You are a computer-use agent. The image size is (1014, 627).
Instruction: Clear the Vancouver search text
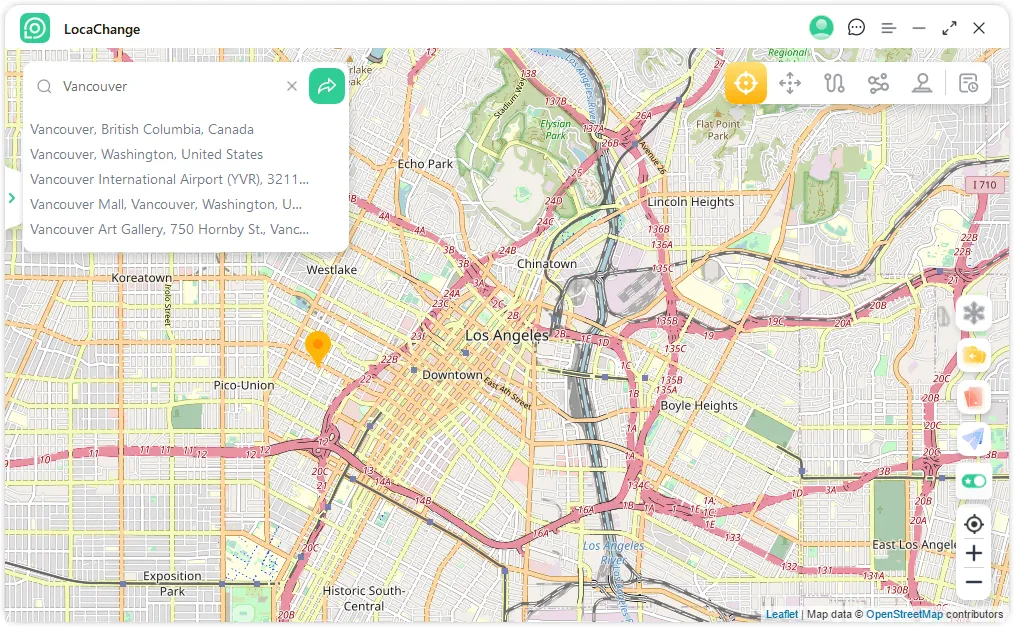292,86
